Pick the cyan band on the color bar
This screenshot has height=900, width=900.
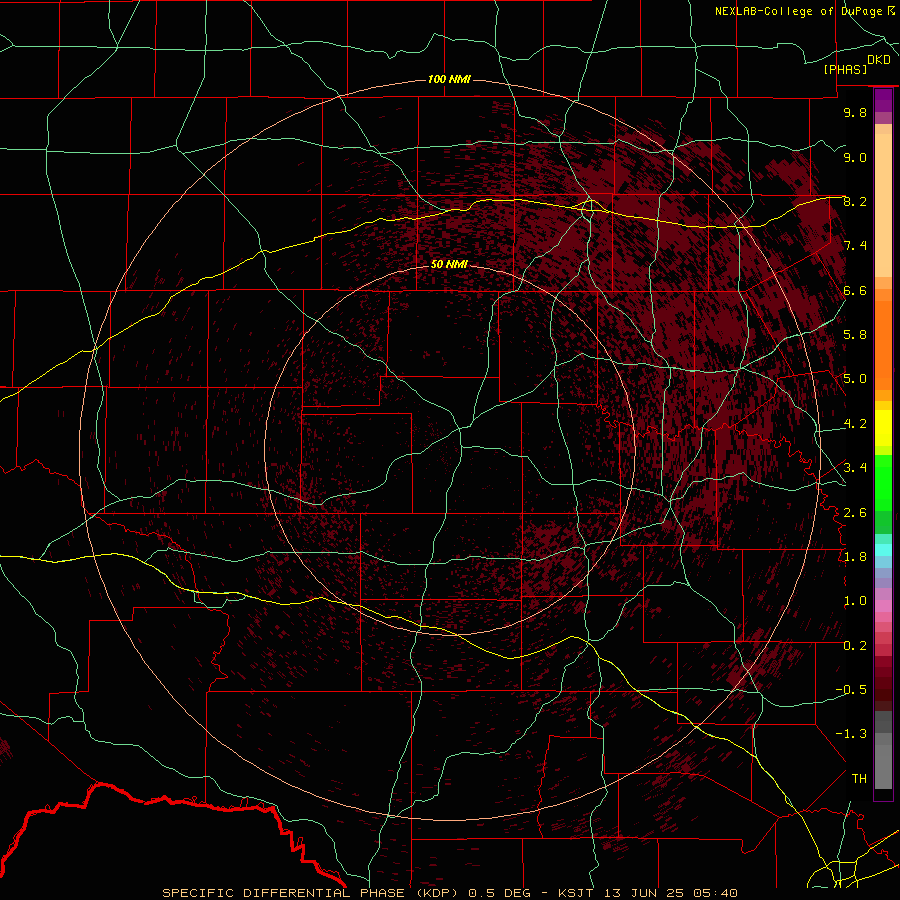pyautogui.click(x=883, y=550)
